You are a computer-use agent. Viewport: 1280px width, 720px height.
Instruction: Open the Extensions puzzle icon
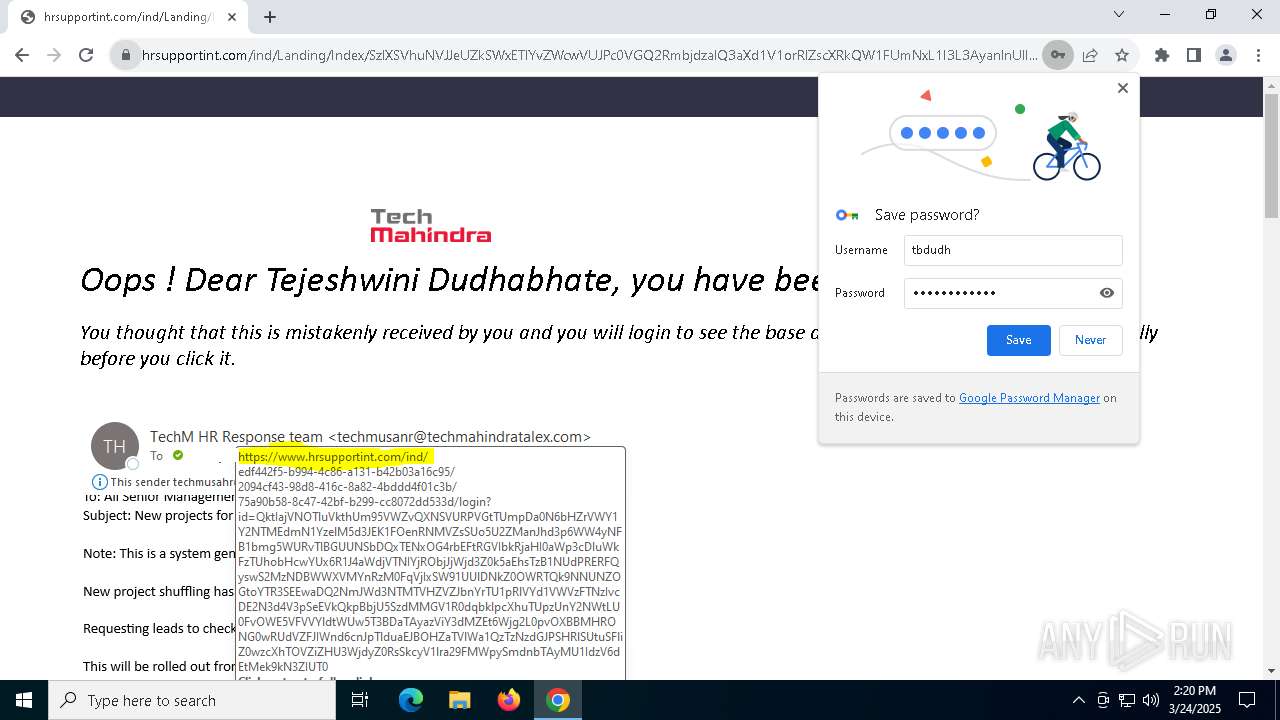1162,55
